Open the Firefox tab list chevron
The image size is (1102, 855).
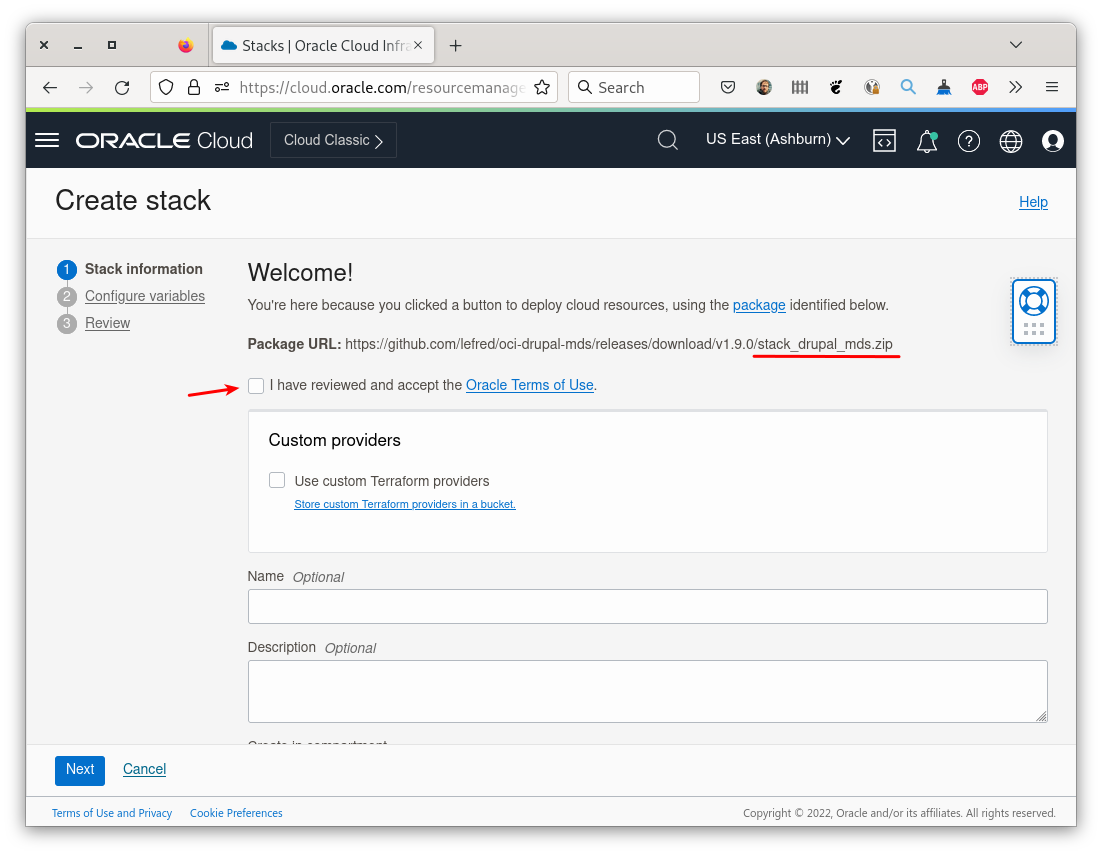click(x=1016, y=45)
